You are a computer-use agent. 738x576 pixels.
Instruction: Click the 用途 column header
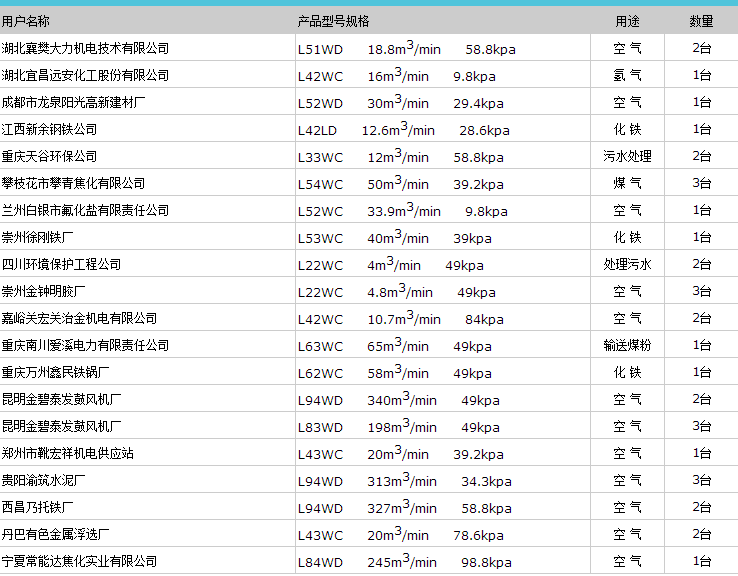627,21
